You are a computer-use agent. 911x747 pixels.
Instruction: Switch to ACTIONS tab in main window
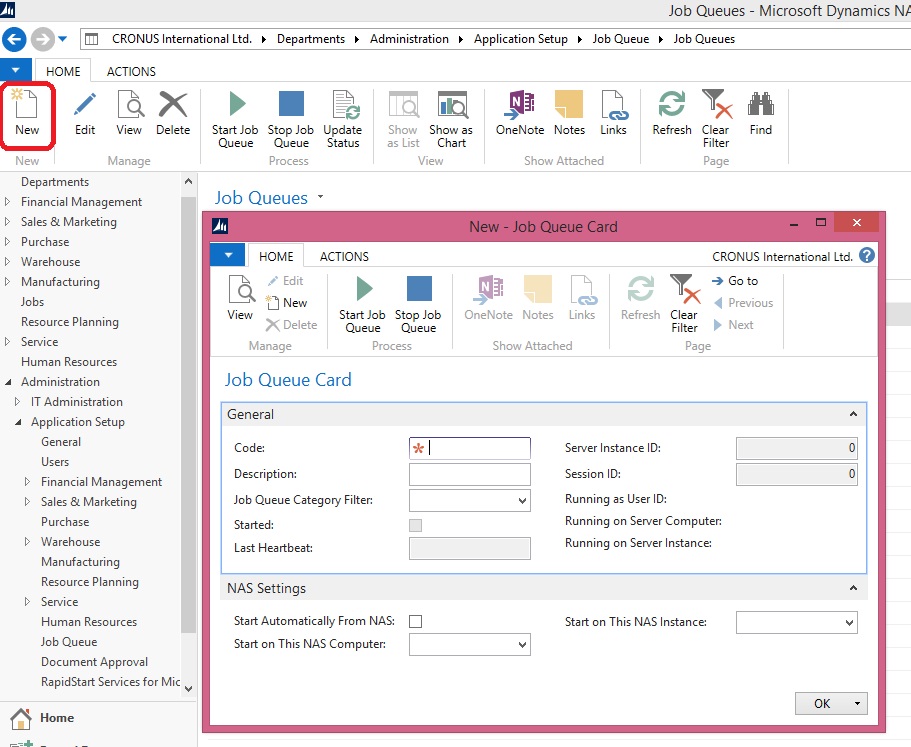(x=131, y=72)
